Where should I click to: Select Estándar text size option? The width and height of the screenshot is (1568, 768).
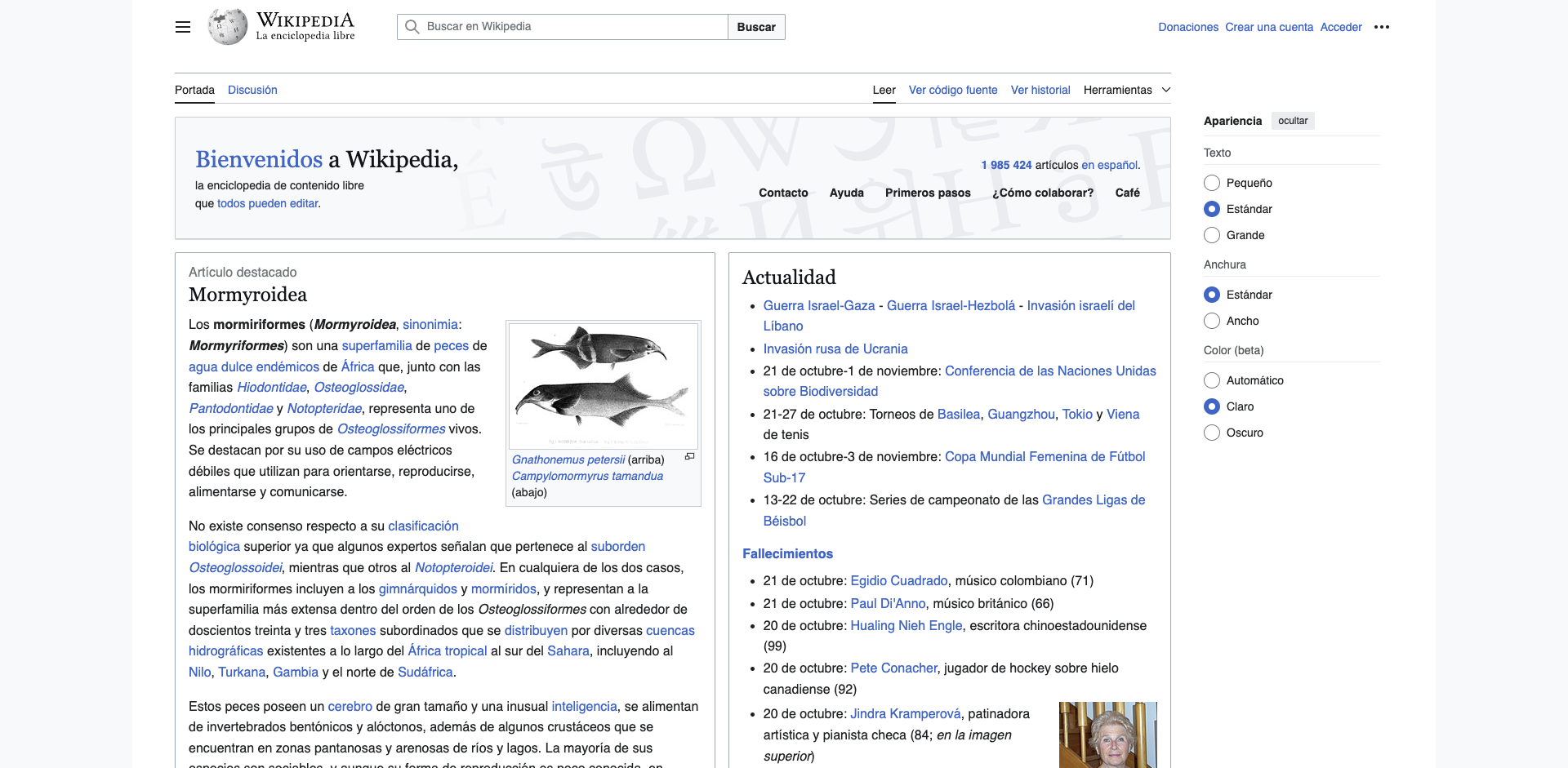coord(1212,209)
